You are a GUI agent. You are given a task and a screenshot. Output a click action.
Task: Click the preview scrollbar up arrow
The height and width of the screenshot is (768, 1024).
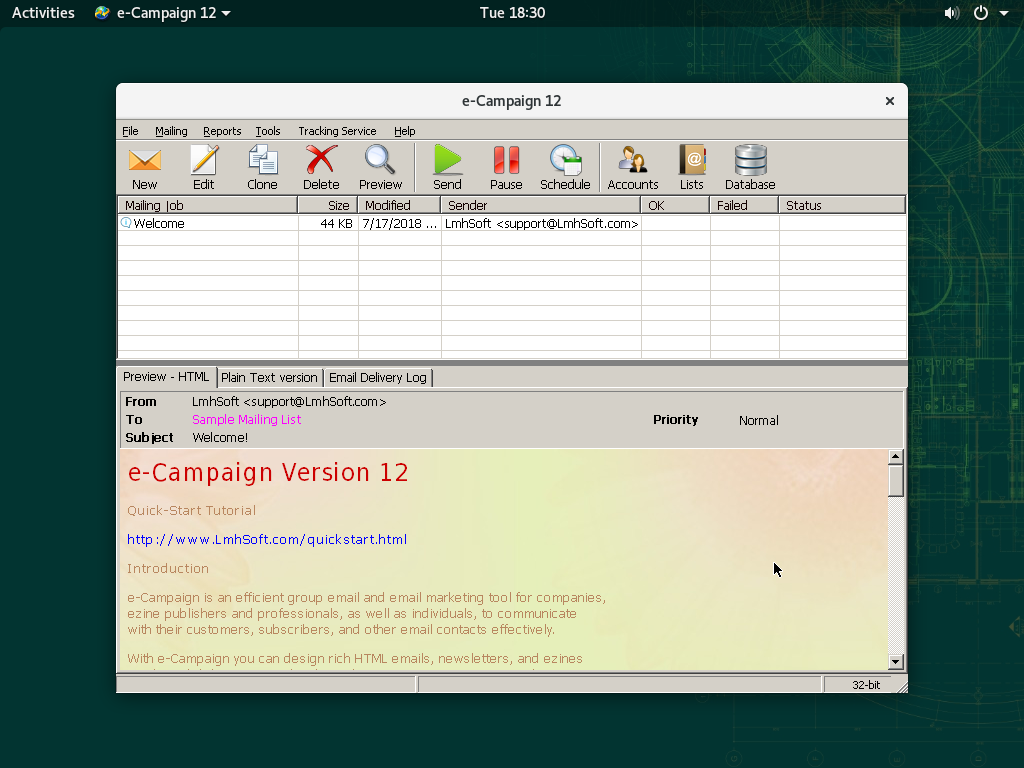point(895,456)
